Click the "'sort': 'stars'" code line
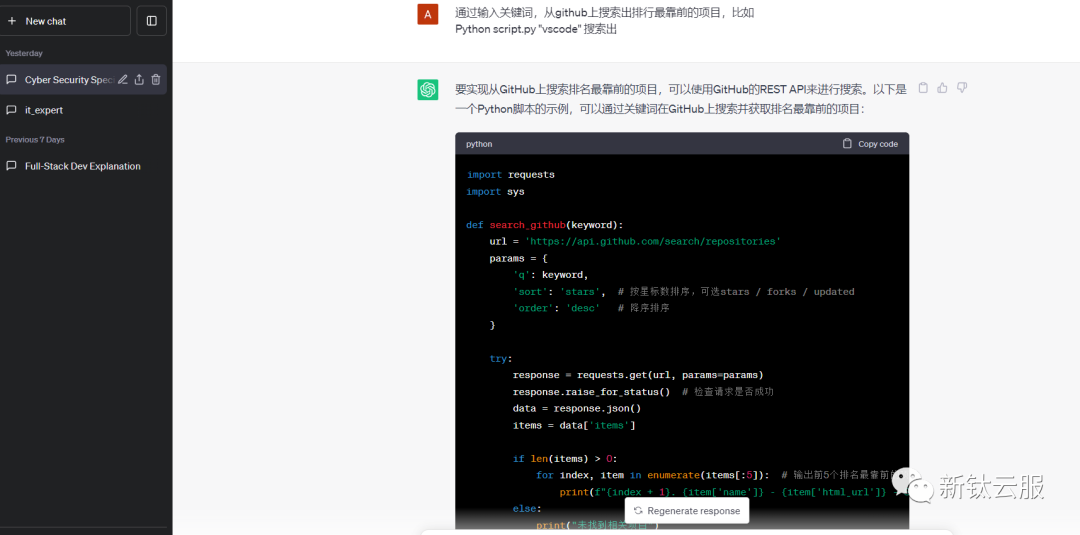The height and width of the screenshot is (535, 1080). (683, 292)
